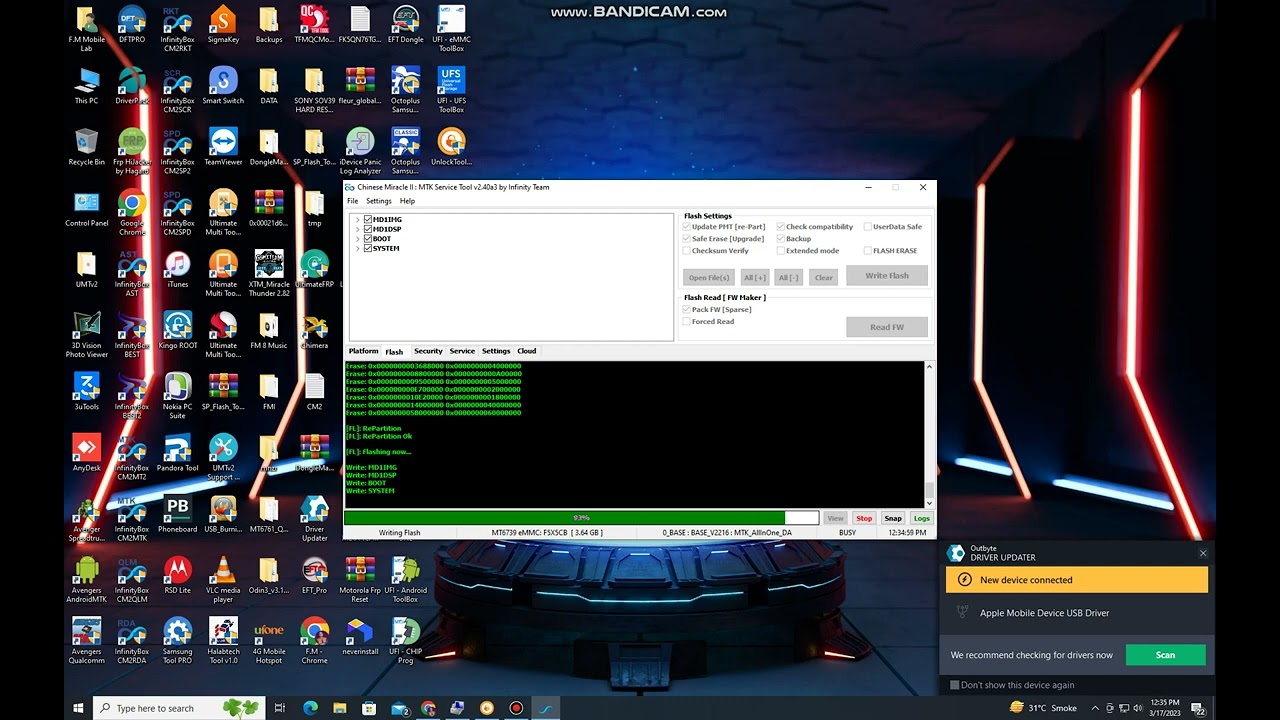Viewport: 1280px width, 720px height.
Task: Open the AnyDesk desktop icon
Action: point(86,452)
